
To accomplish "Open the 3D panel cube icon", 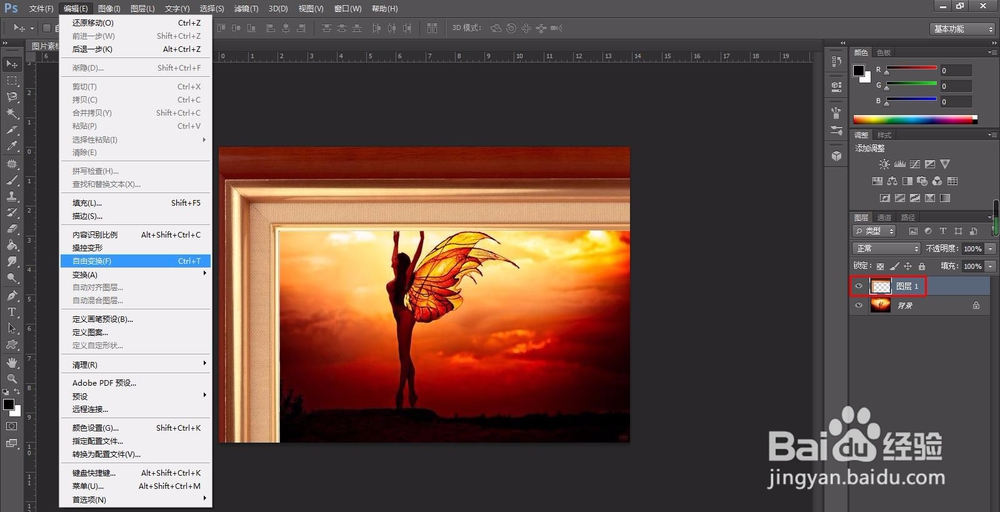I will coord(836,156).
